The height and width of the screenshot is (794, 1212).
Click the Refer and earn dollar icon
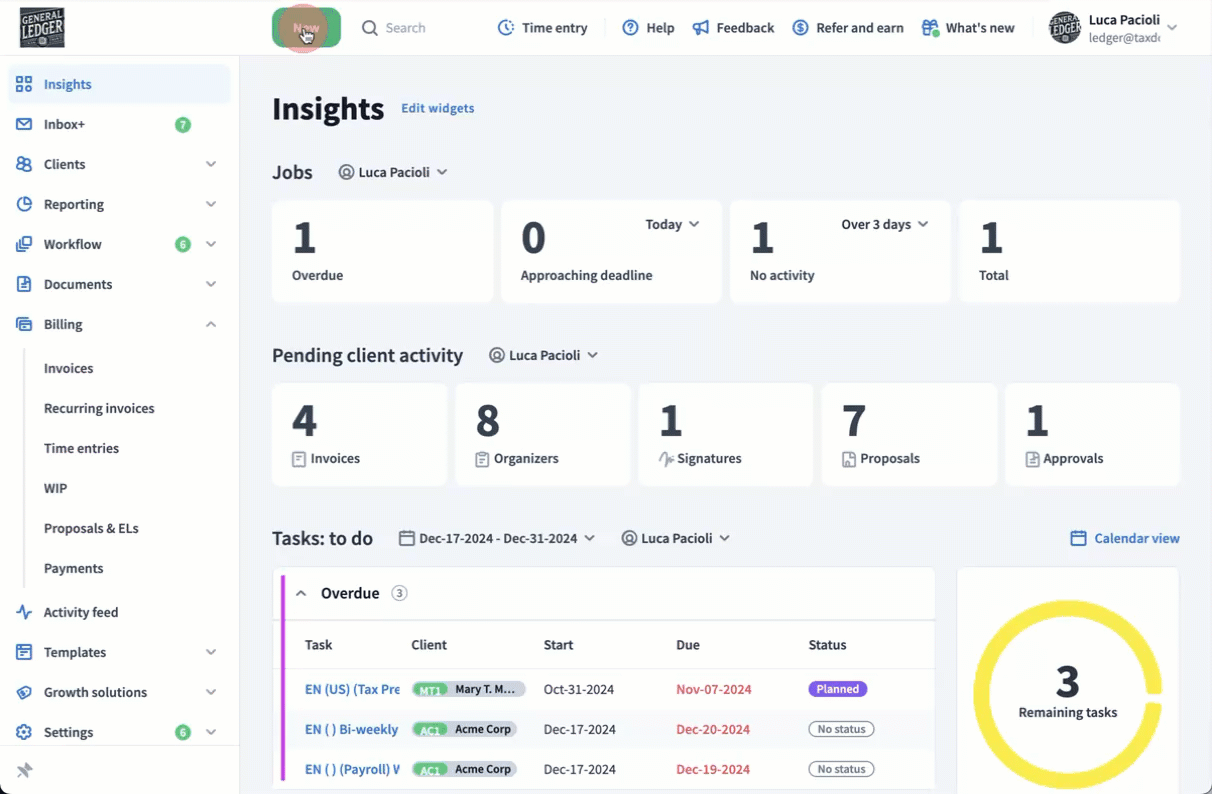[800, 28]
